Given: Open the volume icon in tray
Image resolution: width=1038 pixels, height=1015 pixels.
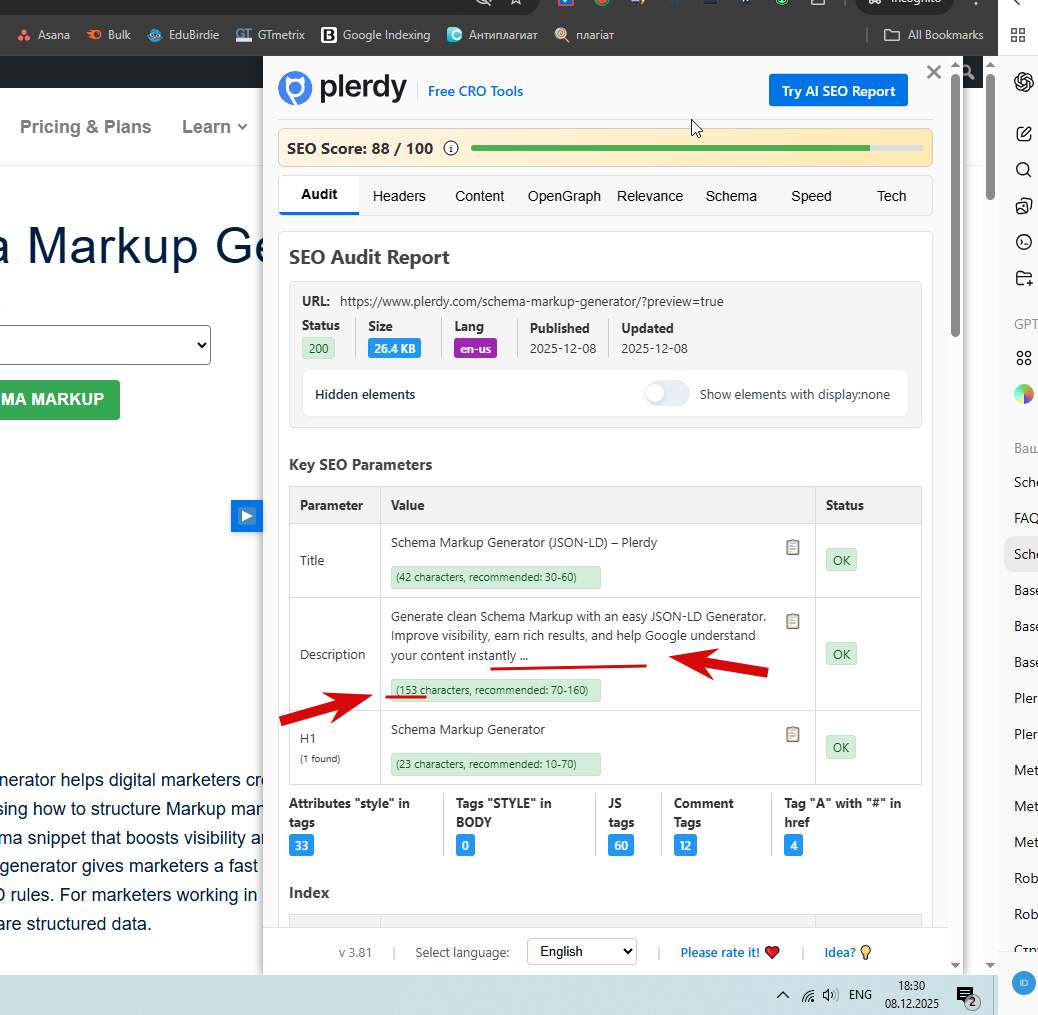Looking at the screenshot, I should pos(829,994).
